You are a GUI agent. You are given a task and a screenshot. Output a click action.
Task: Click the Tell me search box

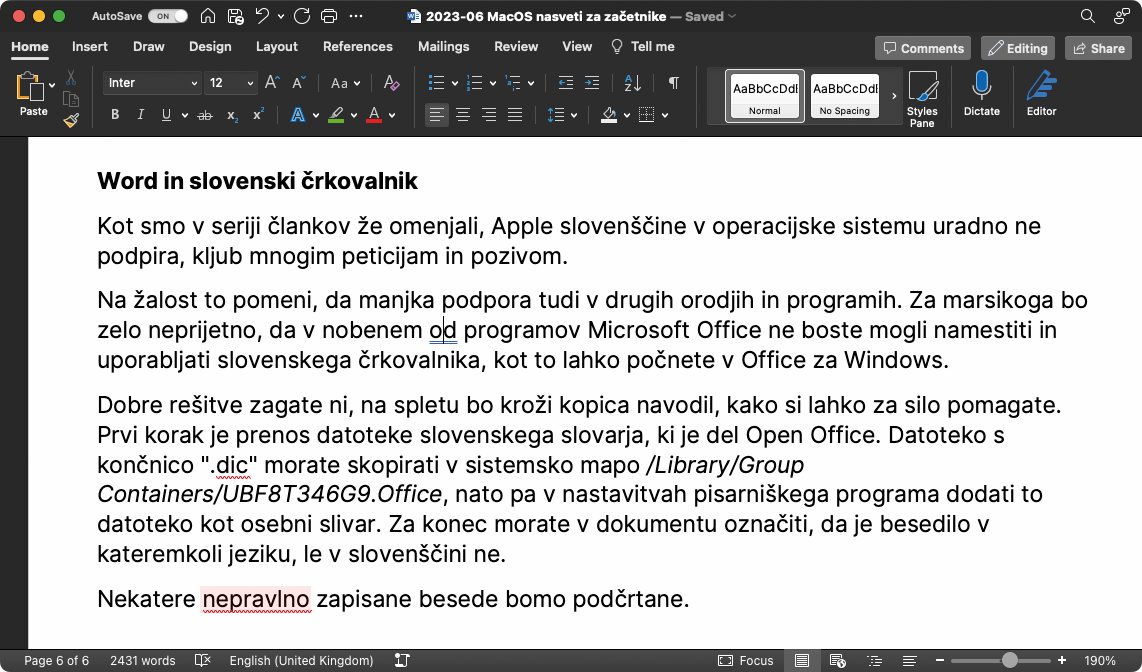pos(643,47)
